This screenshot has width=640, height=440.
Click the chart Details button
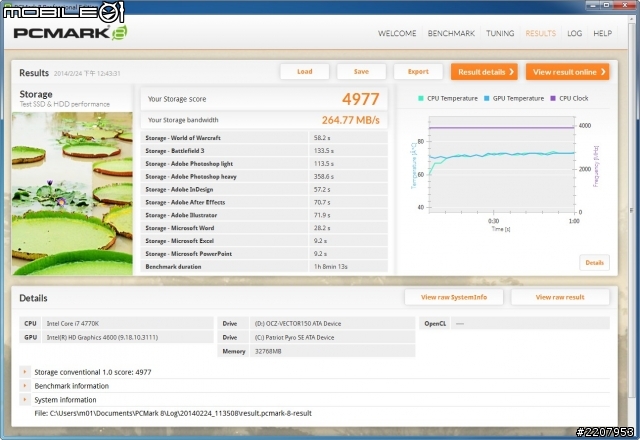594,262
